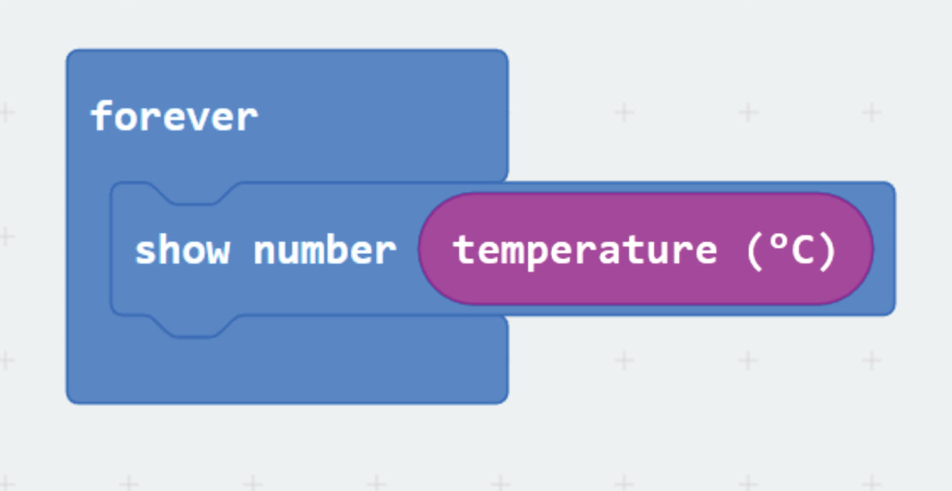
Task: Click the show number block's right edge past the pill
Action: [x=885, y=249]
